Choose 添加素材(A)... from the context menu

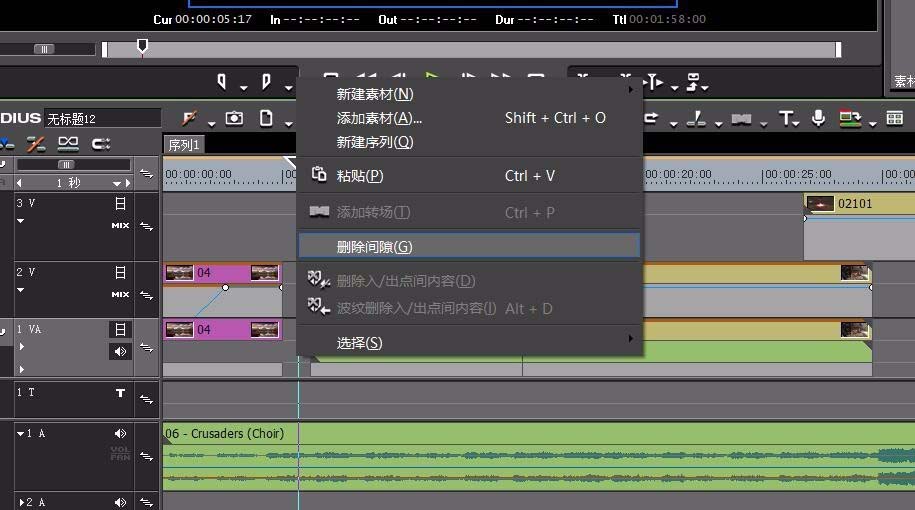[470, 118]
